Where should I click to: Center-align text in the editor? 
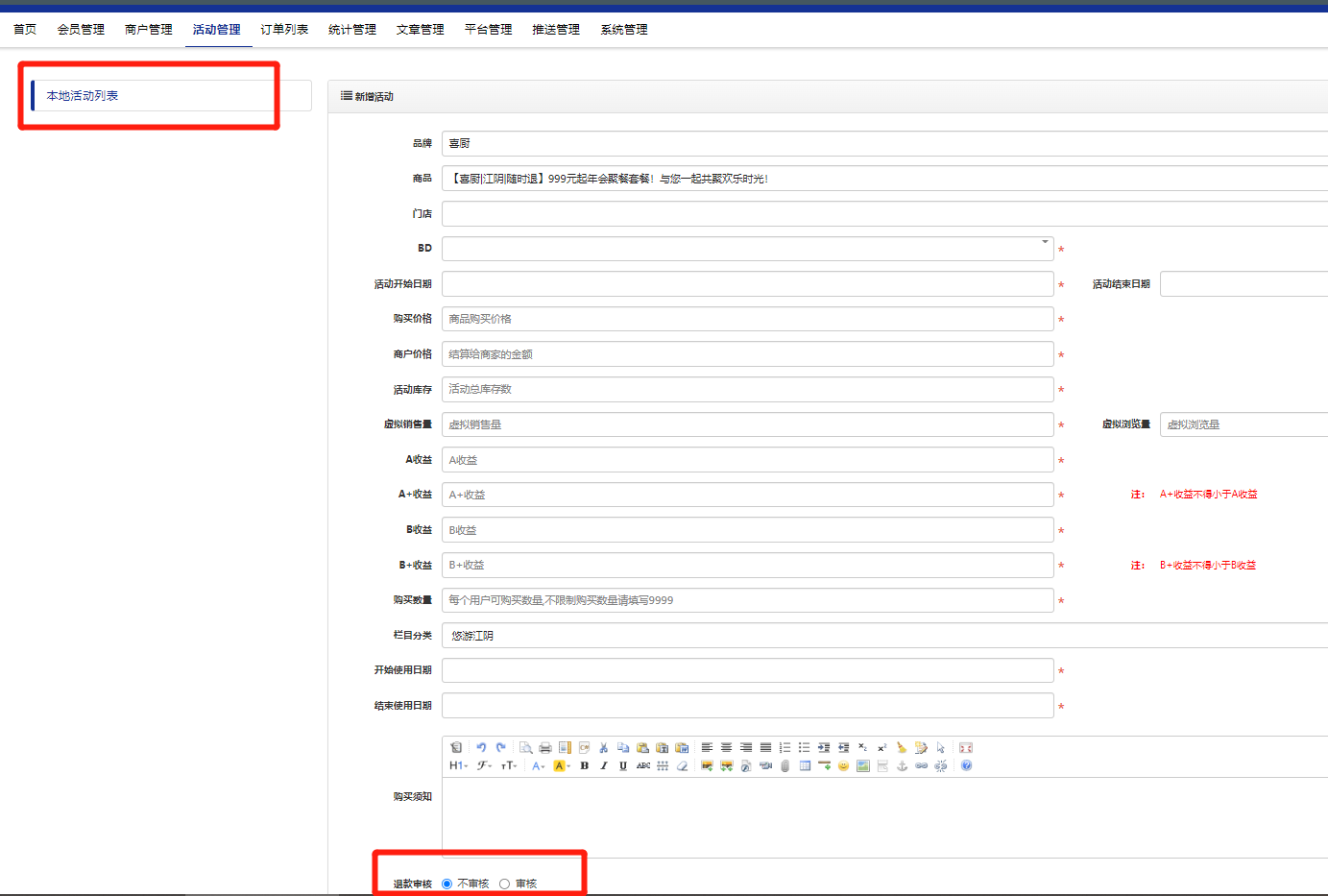click(726, 747)
